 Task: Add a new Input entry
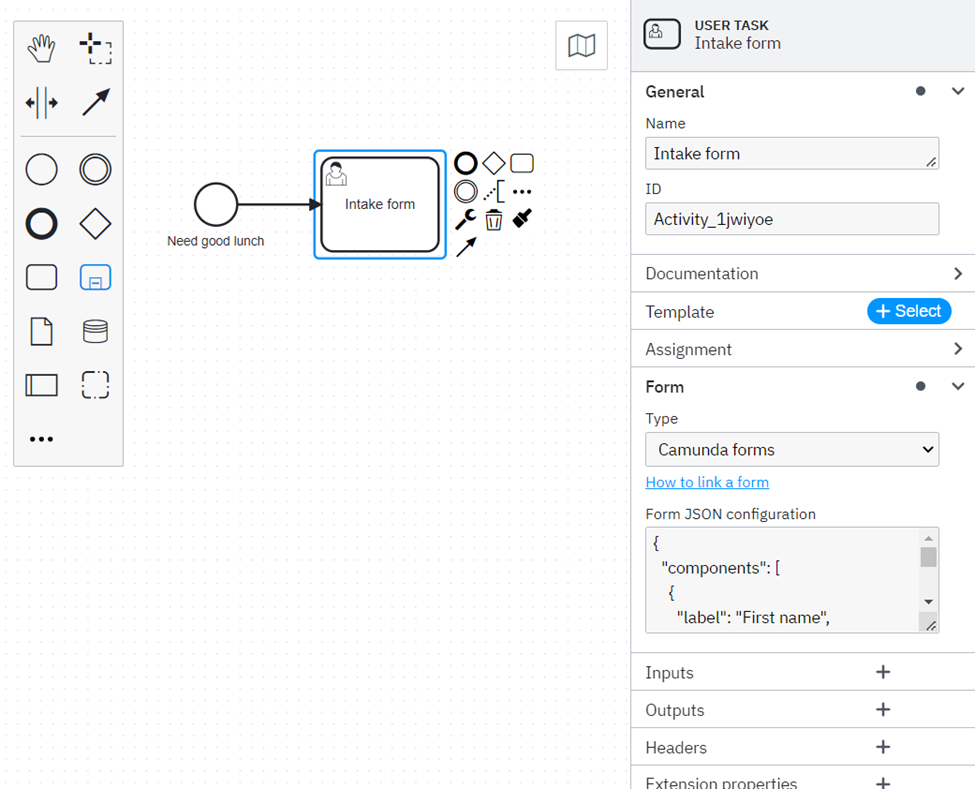pyautogui.click(x=883, y=672)
